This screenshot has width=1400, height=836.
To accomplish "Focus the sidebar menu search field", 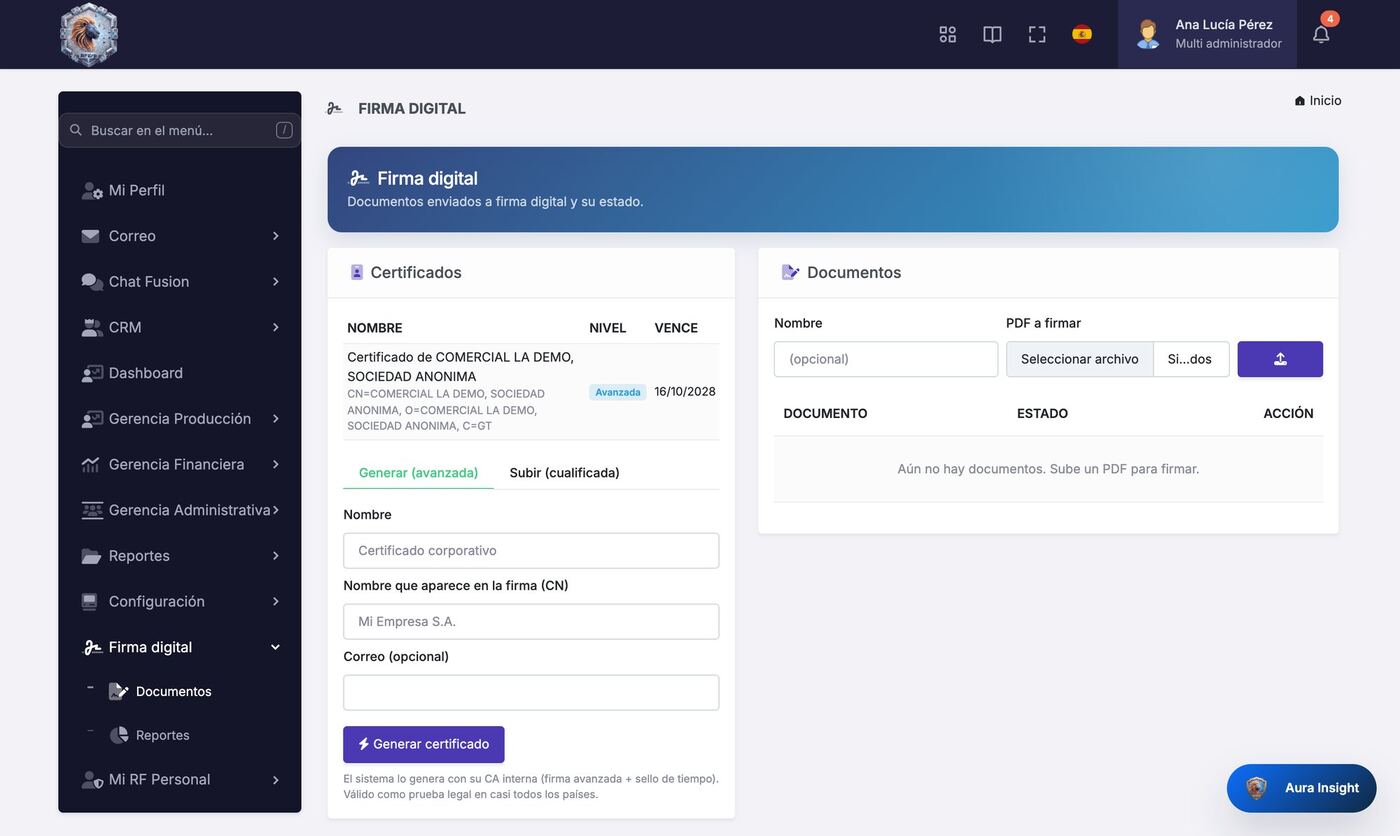I will [x=180, y=130].
